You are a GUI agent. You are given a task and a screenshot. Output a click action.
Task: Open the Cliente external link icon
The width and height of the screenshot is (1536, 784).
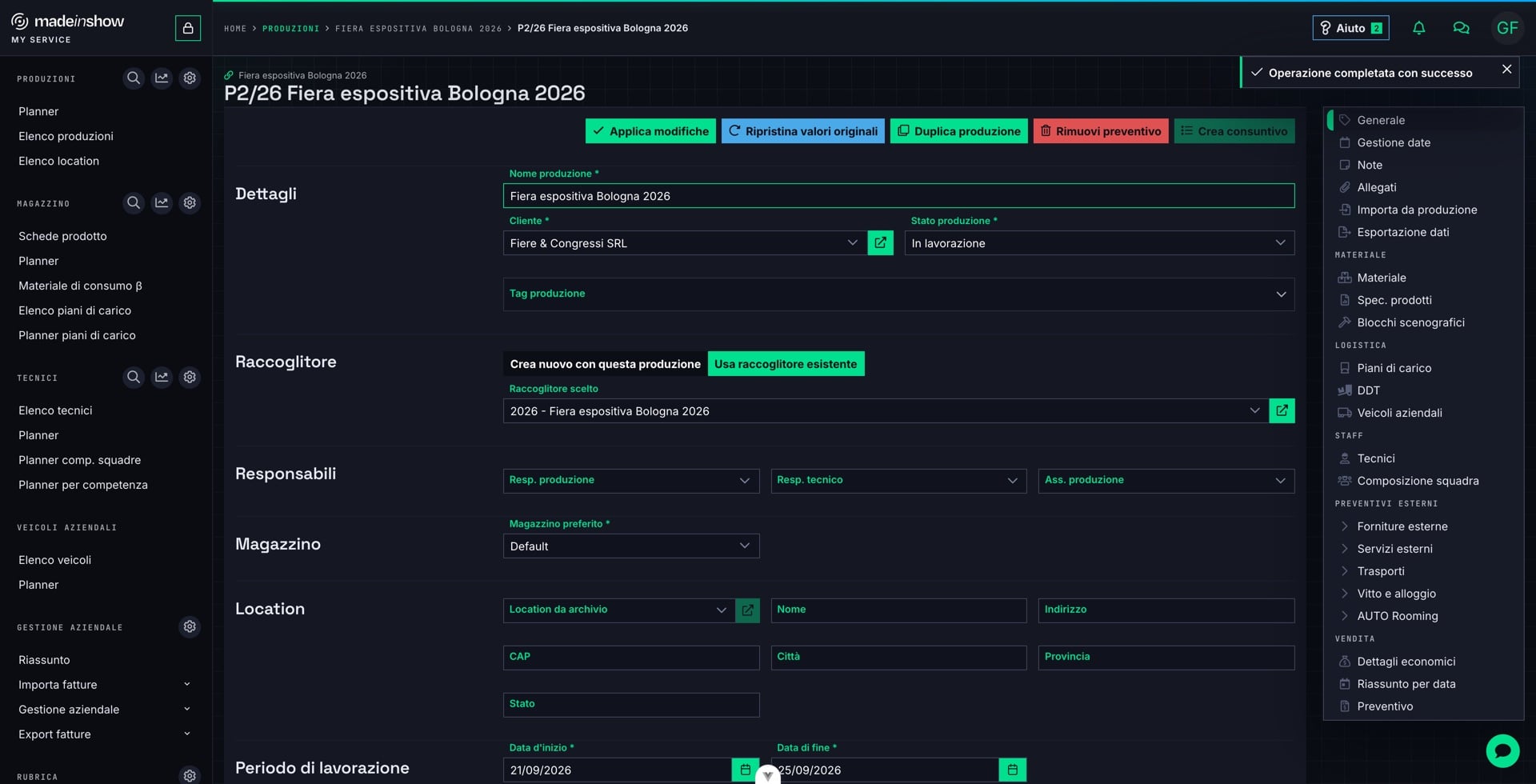click(x=880, y=243)
